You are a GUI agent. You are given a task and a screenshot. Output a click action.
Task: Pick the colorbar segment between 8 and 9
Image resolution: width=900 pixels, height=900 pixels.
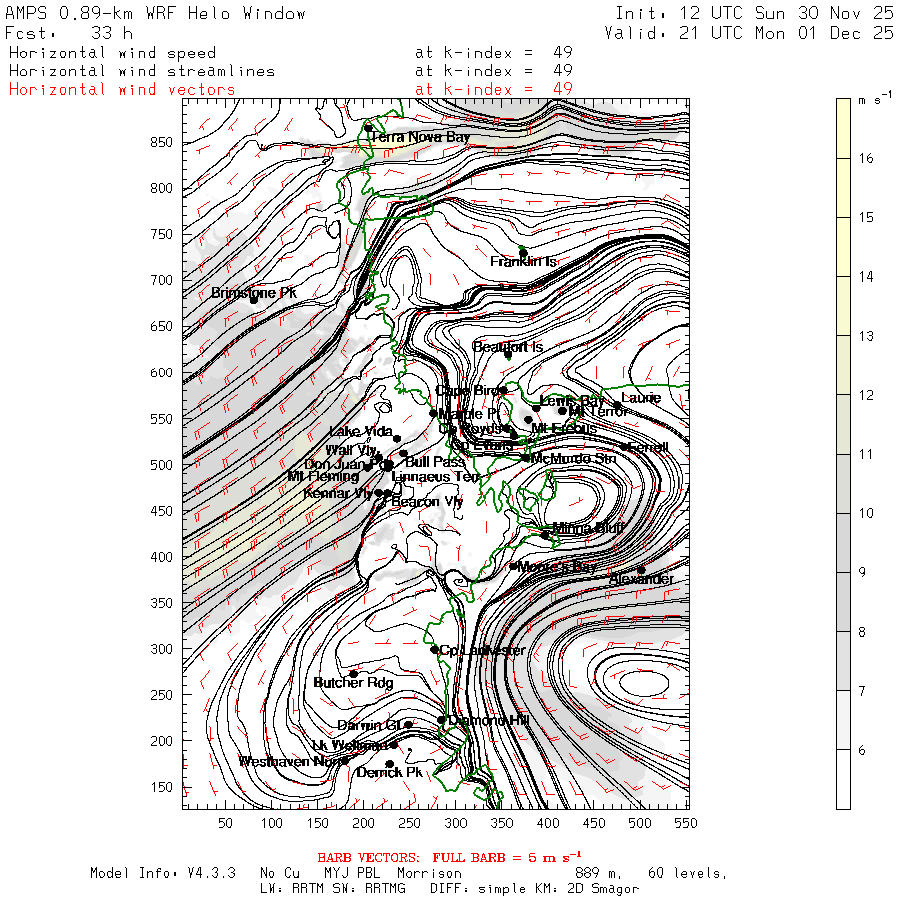pos(843,602)
